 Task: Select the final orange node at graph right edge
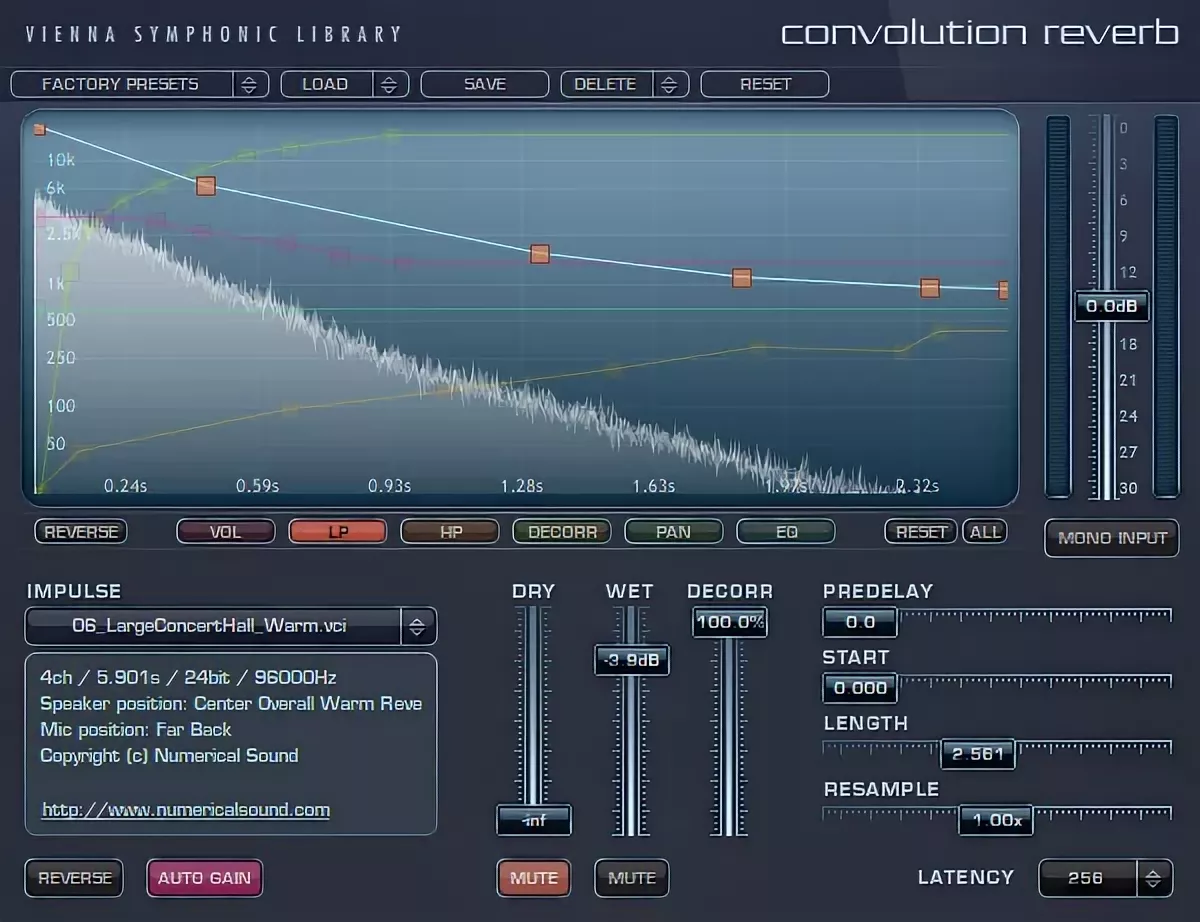point(1003,290)
